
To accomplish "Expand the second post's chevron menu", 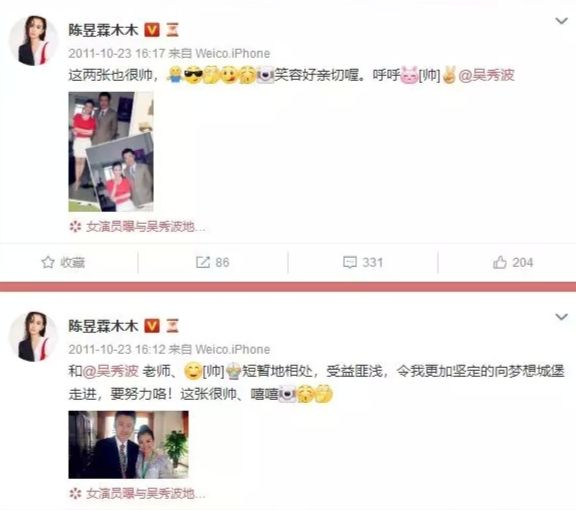I will pyautogui.click(x=561, y=317).
